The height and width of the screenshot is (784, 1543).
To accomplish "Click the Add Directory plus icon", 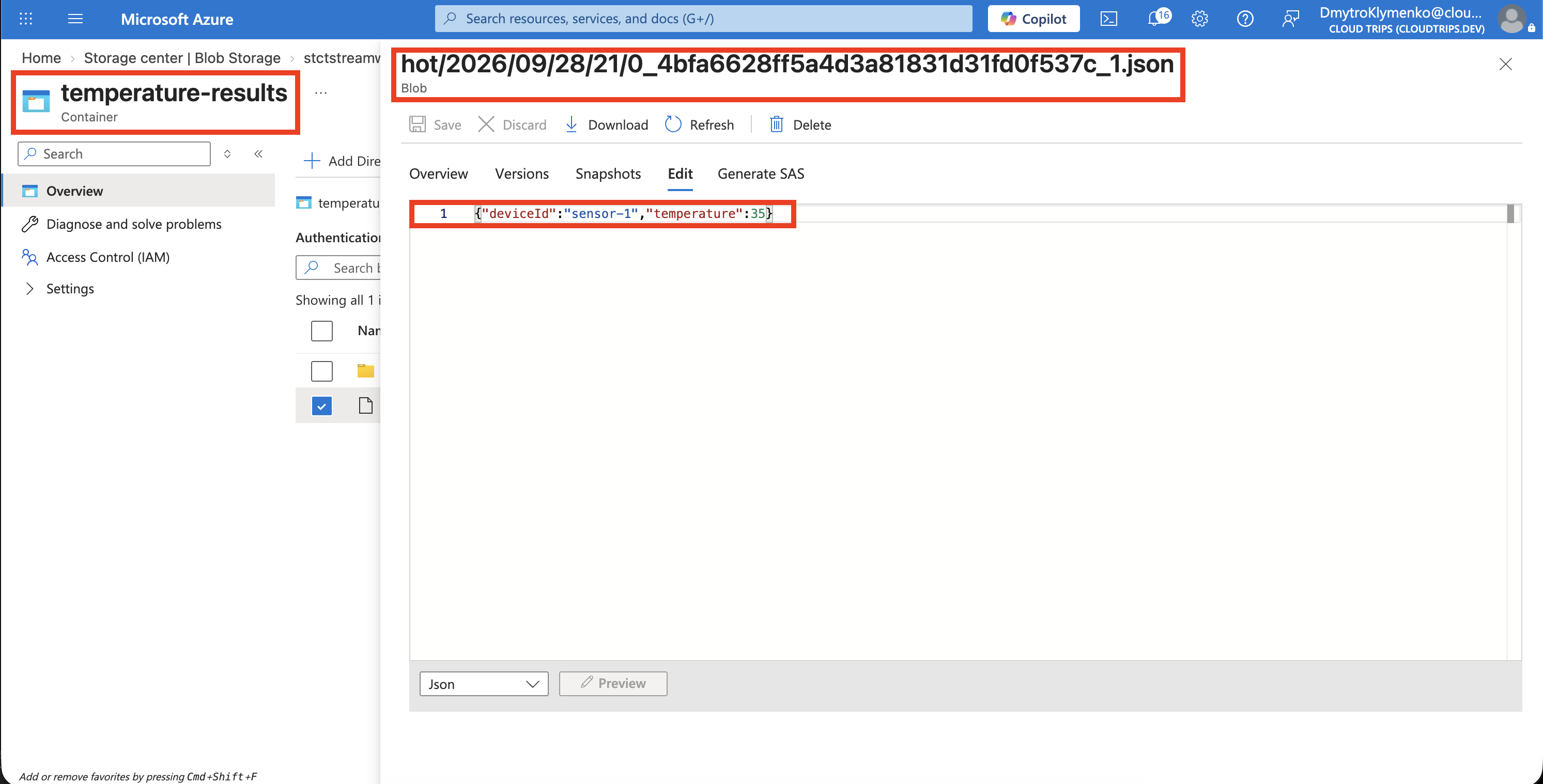I will (312, 161).
